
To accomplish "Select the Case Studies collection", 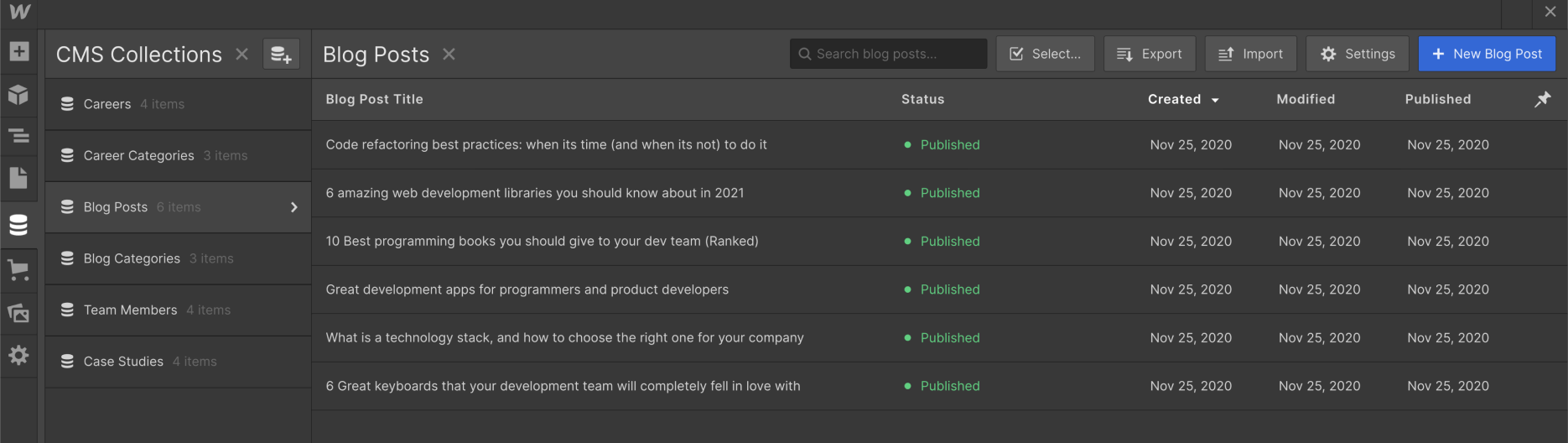I will pyautogui.click(x=123, y=362).
